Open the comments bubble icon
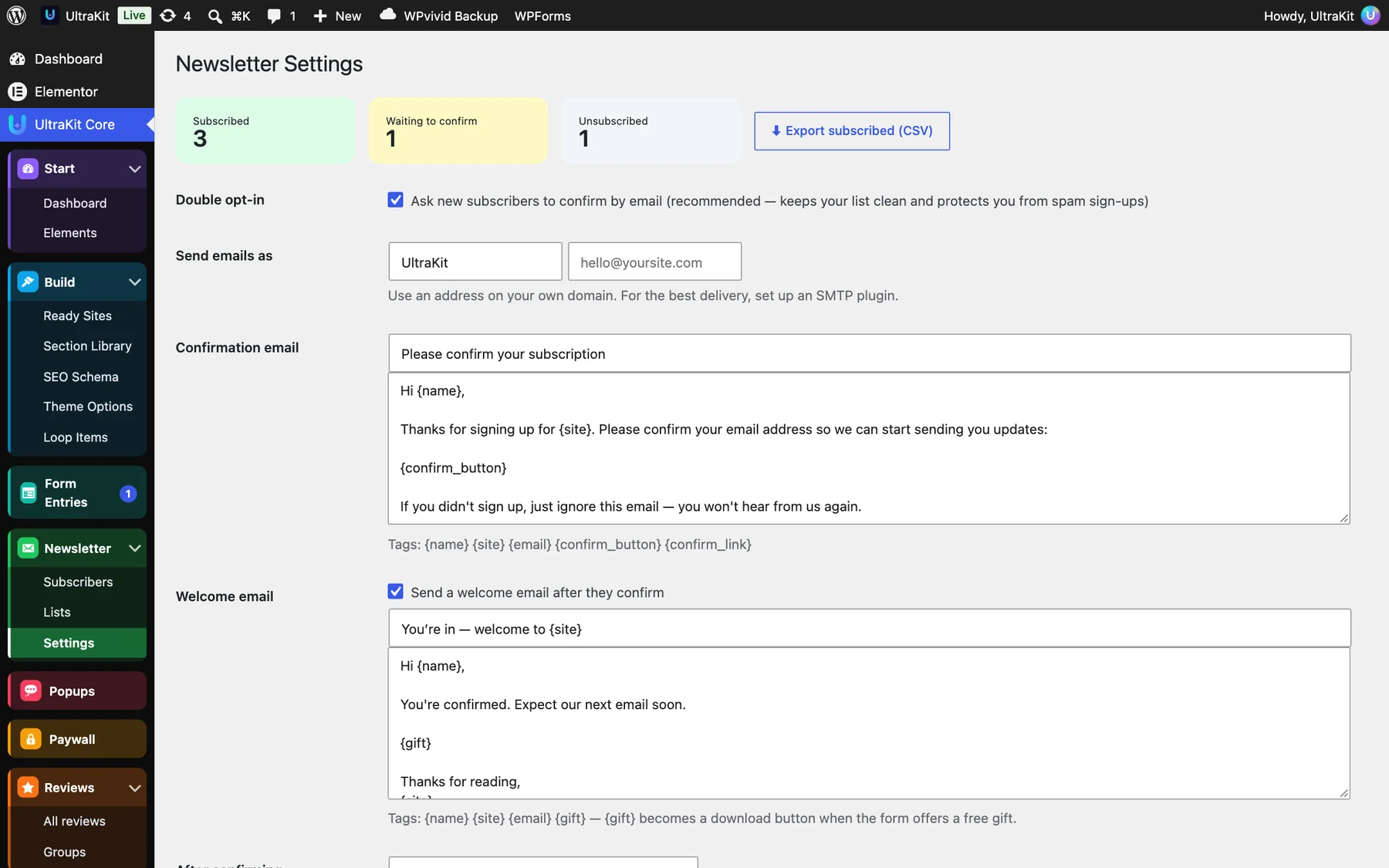1389x868 pixels. pyautogui.click(x=274, y=16)
